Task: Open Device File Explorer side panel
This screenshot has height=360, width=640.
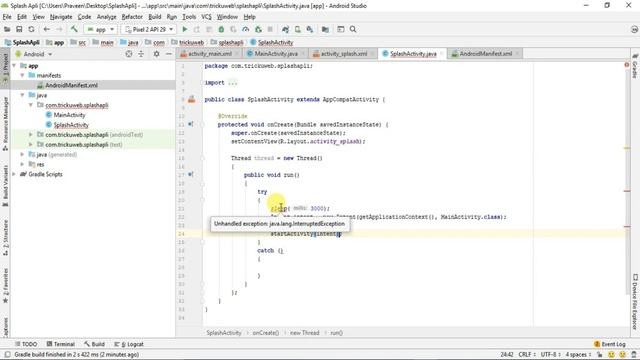Action: tap(635, 302)
